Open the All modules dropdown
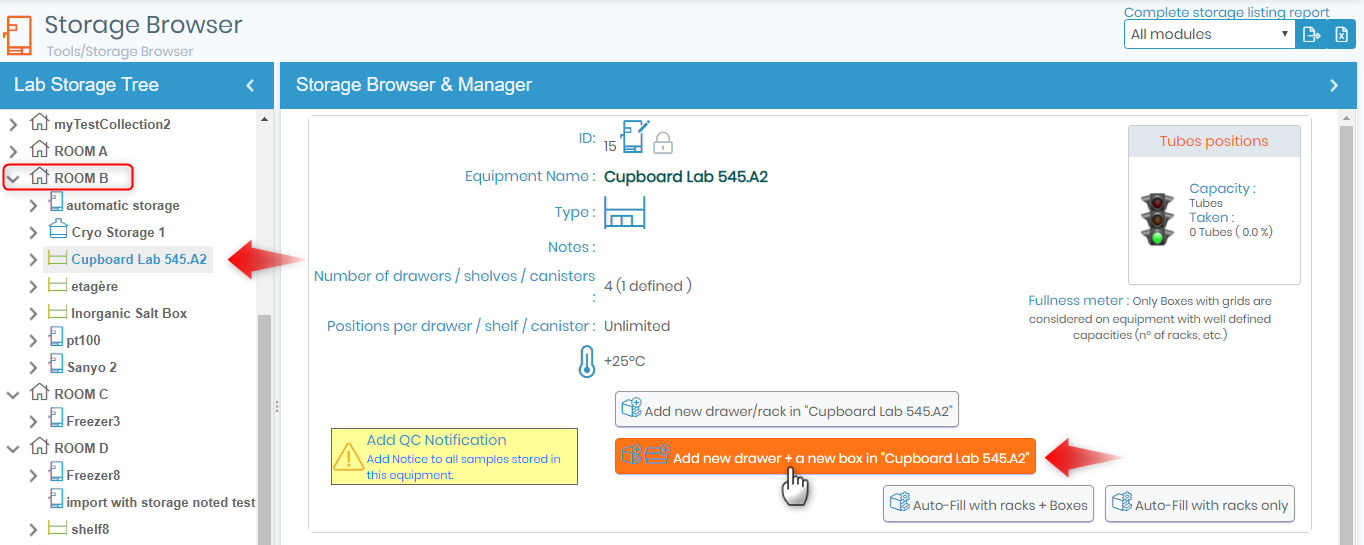The height and width of the screenshot is (545, 1364). [1208, 34]
